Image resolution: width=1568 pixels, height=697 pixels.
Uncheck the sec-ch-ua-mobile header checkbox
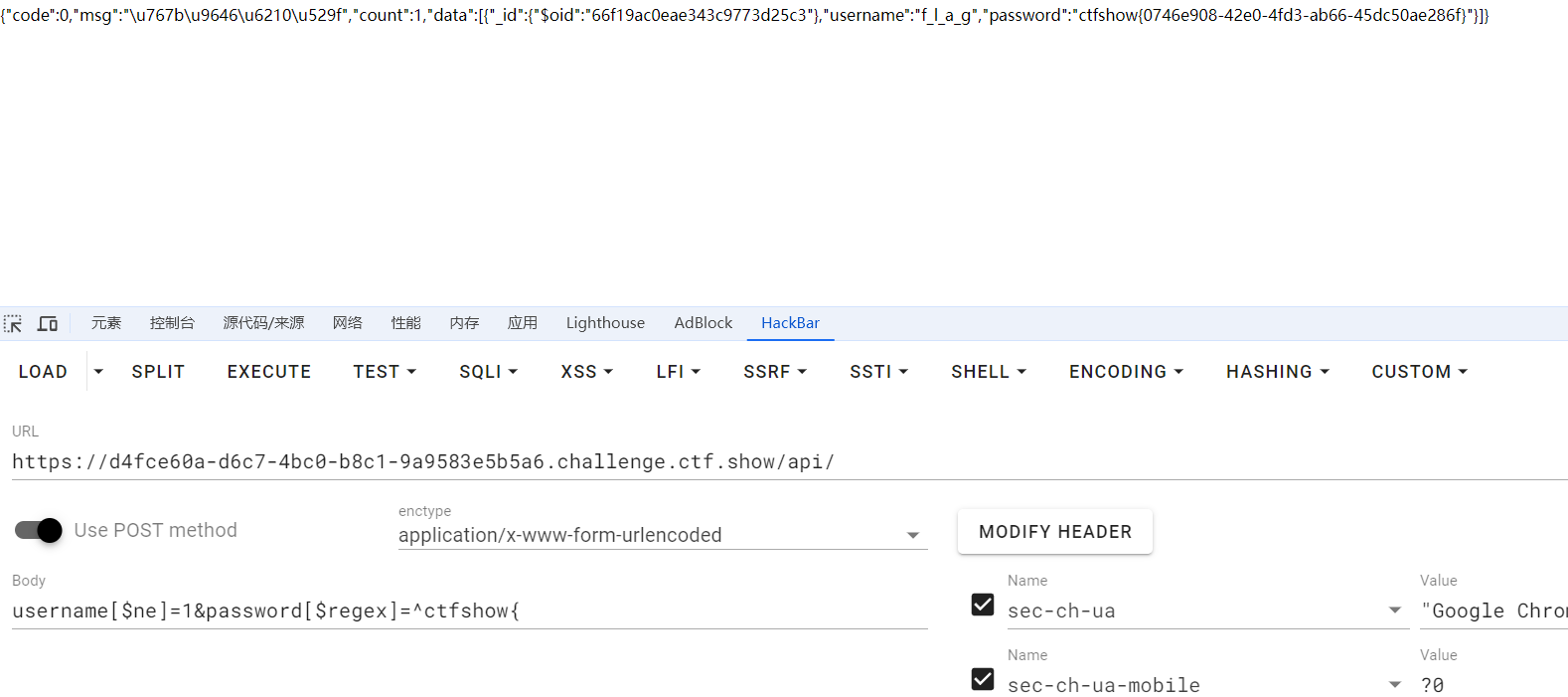[x=983, y=679]
